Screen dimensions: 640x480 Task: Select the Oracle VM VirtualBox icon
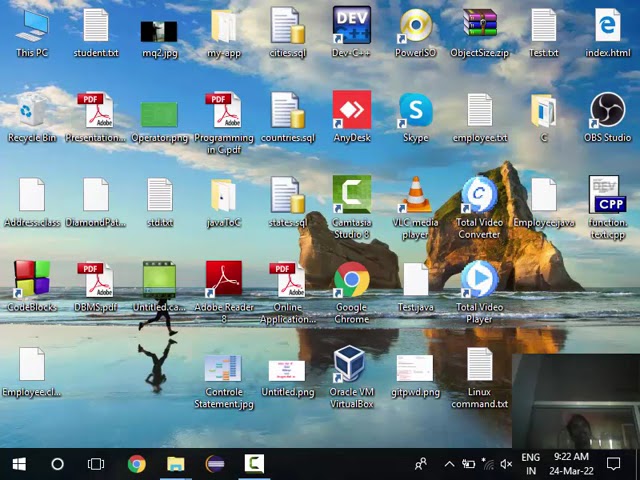[x=351, y=367]
